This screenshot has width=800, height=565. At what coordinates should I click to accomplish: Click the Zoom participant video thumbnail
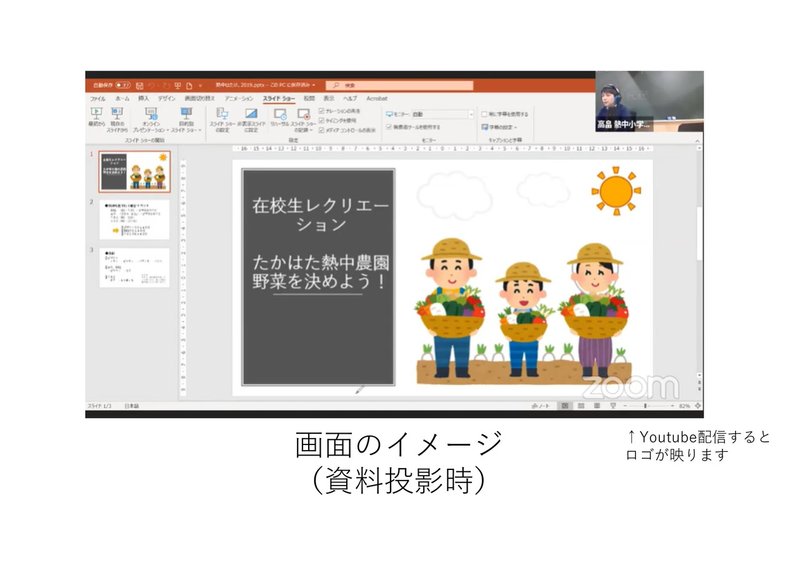(649, 102)
